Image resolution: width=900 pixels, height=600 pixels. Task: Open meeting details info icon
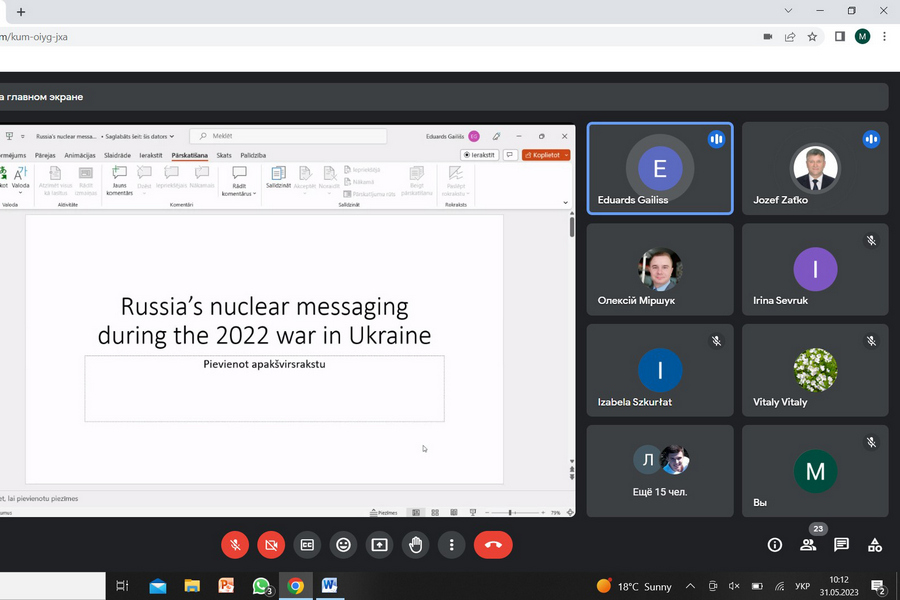pos(774,545)
